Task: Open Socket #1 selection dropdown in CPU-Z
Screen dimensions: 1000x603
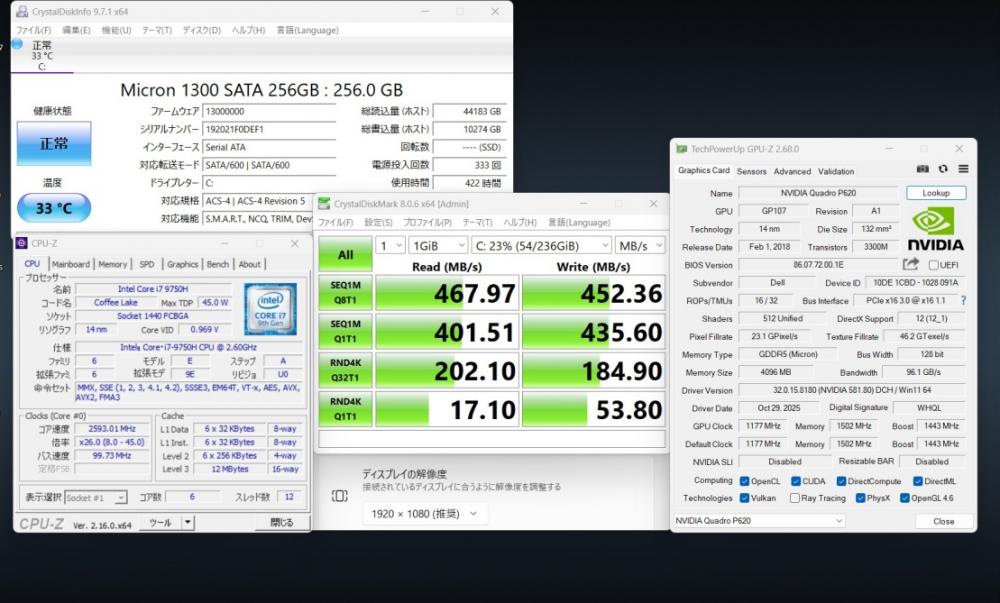Action: coord(96,497)
